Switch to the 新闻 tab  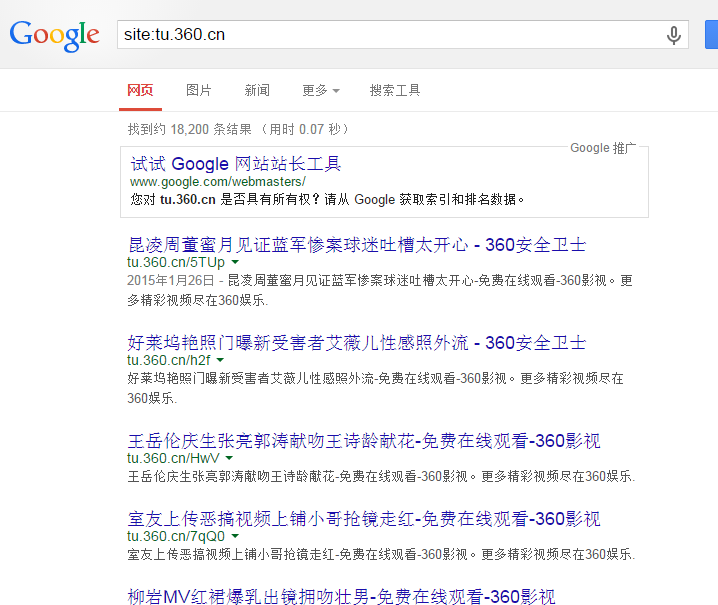tap(257, 90)
